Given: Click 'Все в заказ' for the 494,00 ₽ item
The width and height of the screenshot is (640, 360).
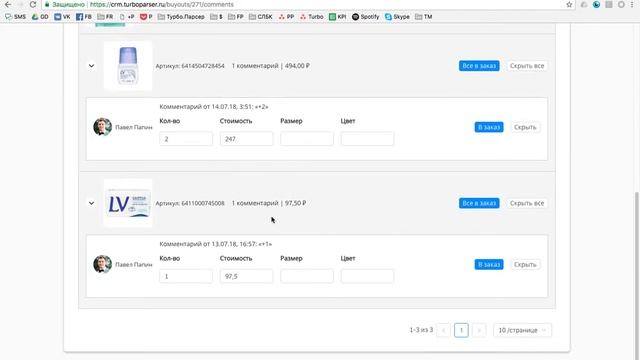Looking at the screenshot, I should coord(479,66).
